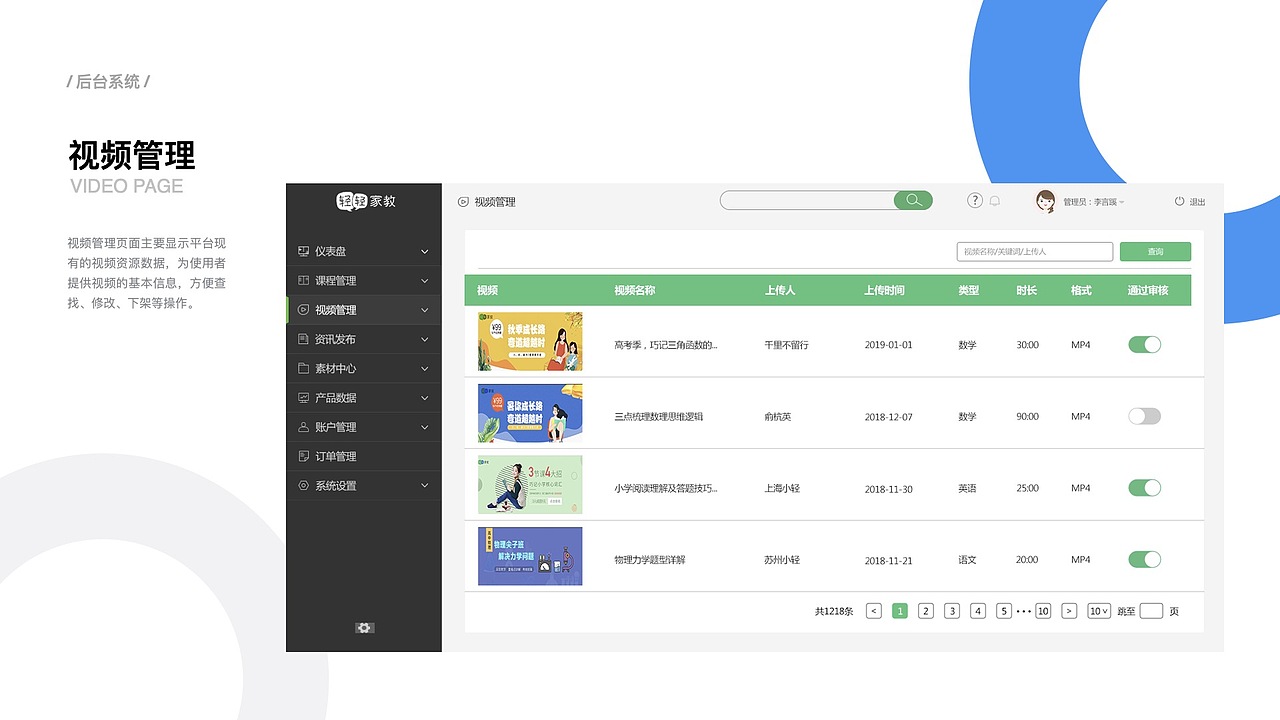Open the page size 10 dropdown

click(x=1098, y=610)
